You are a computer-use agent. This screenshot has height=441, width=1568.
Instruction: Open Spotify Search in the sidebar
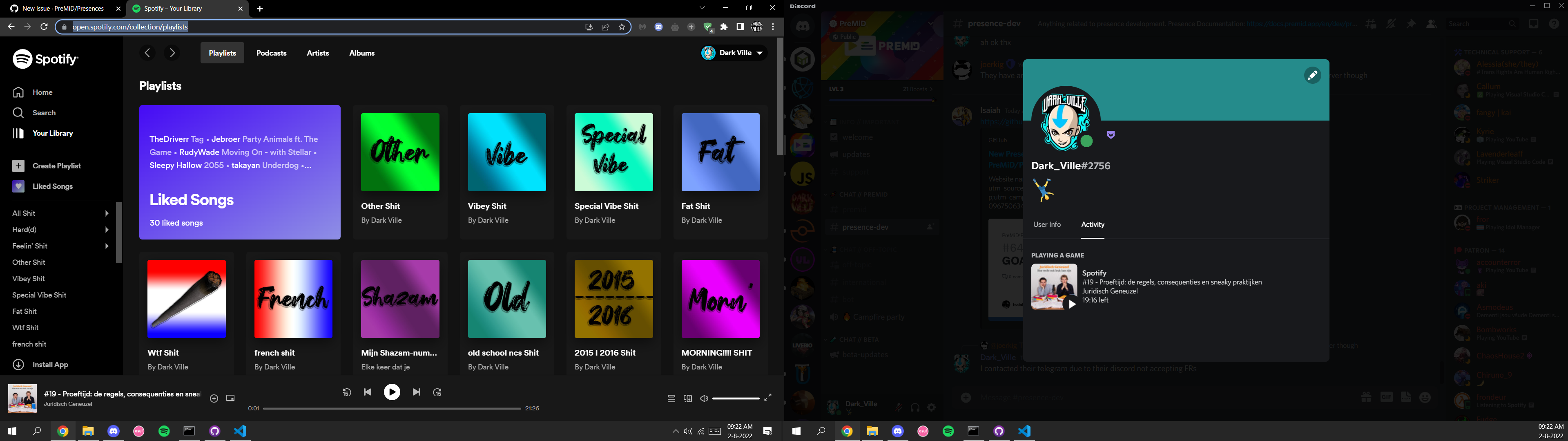click(x=35, y=113)
